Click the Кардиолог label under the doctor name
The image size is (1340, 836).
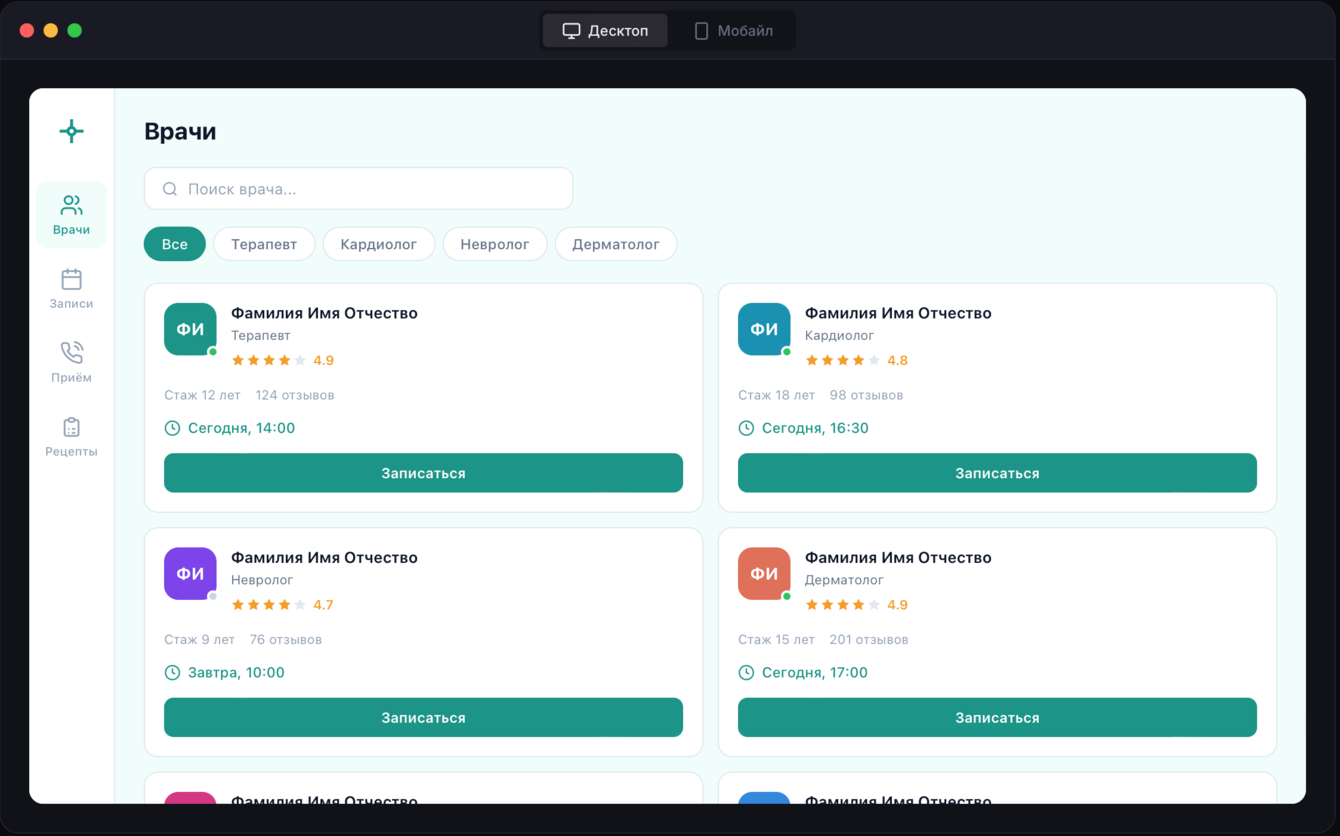840,336
